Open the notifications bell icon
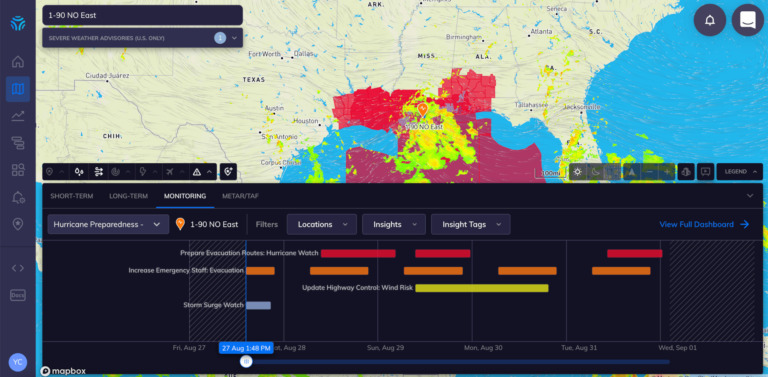The width and height of the screenshot is (768, 377). click(x=710, y=20)
